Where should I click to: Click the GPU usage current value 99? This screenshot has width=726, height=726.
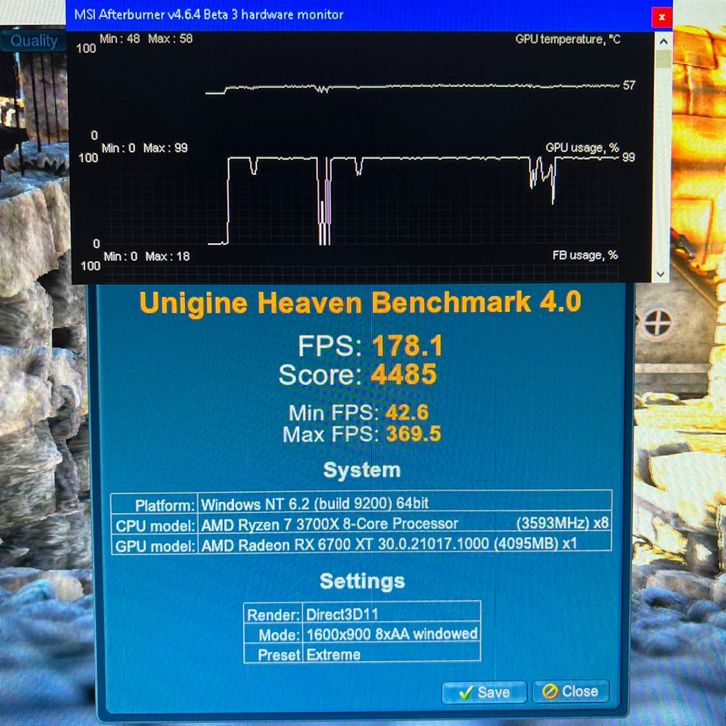pos(629,157)
